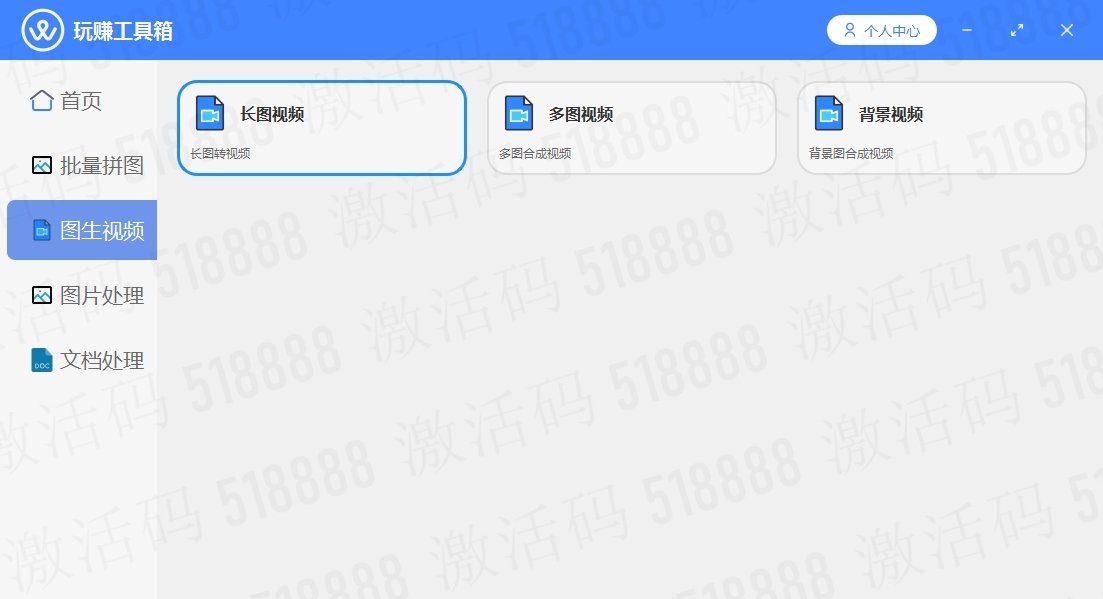Image resolution: width=1103 pixels, height=599 pixels.
Task: Select the 图生视频 sidebar item
Action: 82,230
